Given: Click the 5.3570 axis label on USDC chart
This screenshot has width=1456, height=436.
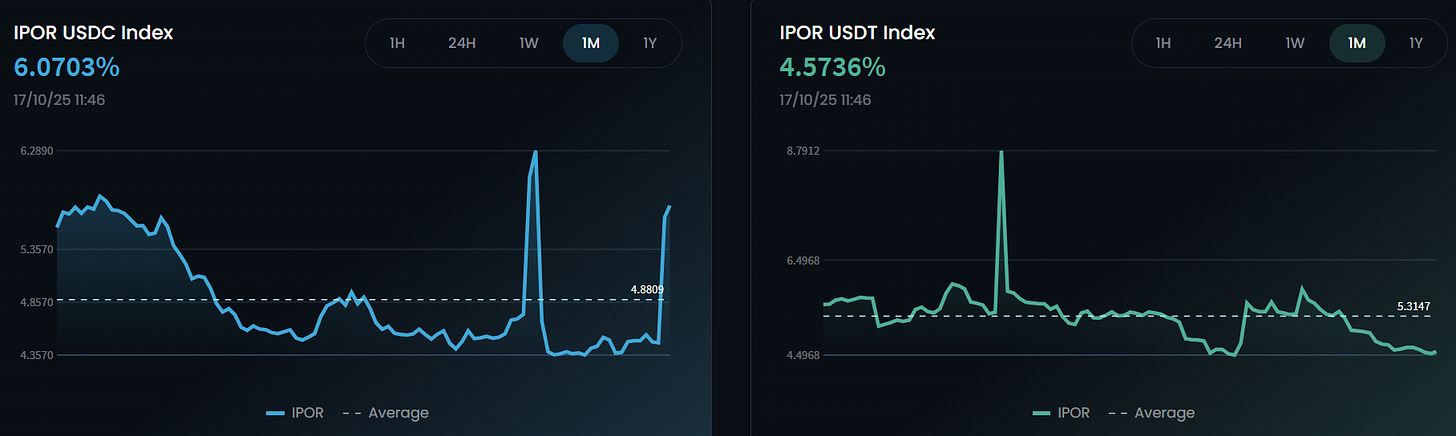Looking at the screenshot, I should (x=35, y=249).
